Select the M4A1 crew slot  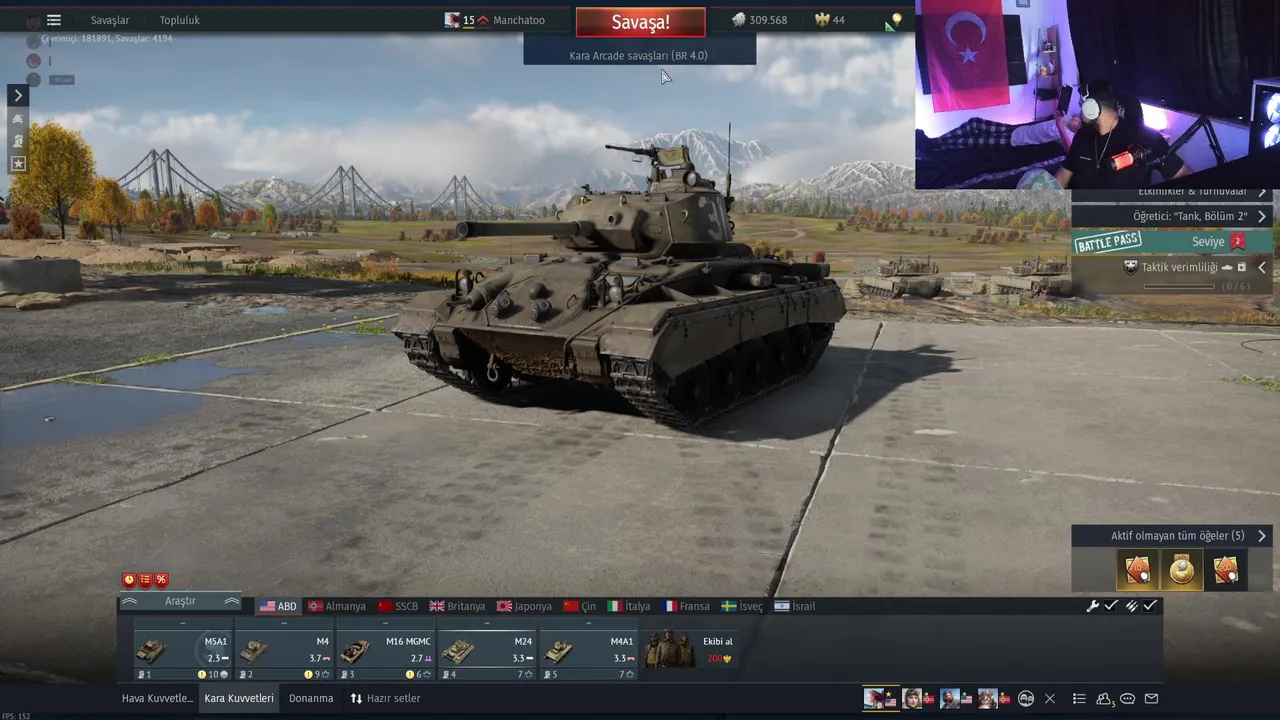[588, 649]
